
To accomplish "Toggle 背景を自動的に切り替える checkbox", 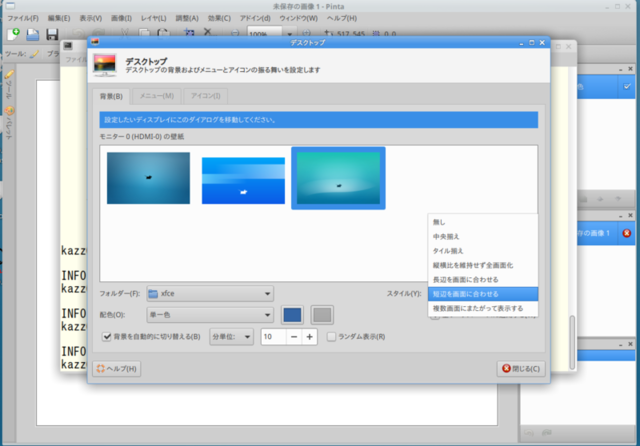I will click(x=107, y=337).
